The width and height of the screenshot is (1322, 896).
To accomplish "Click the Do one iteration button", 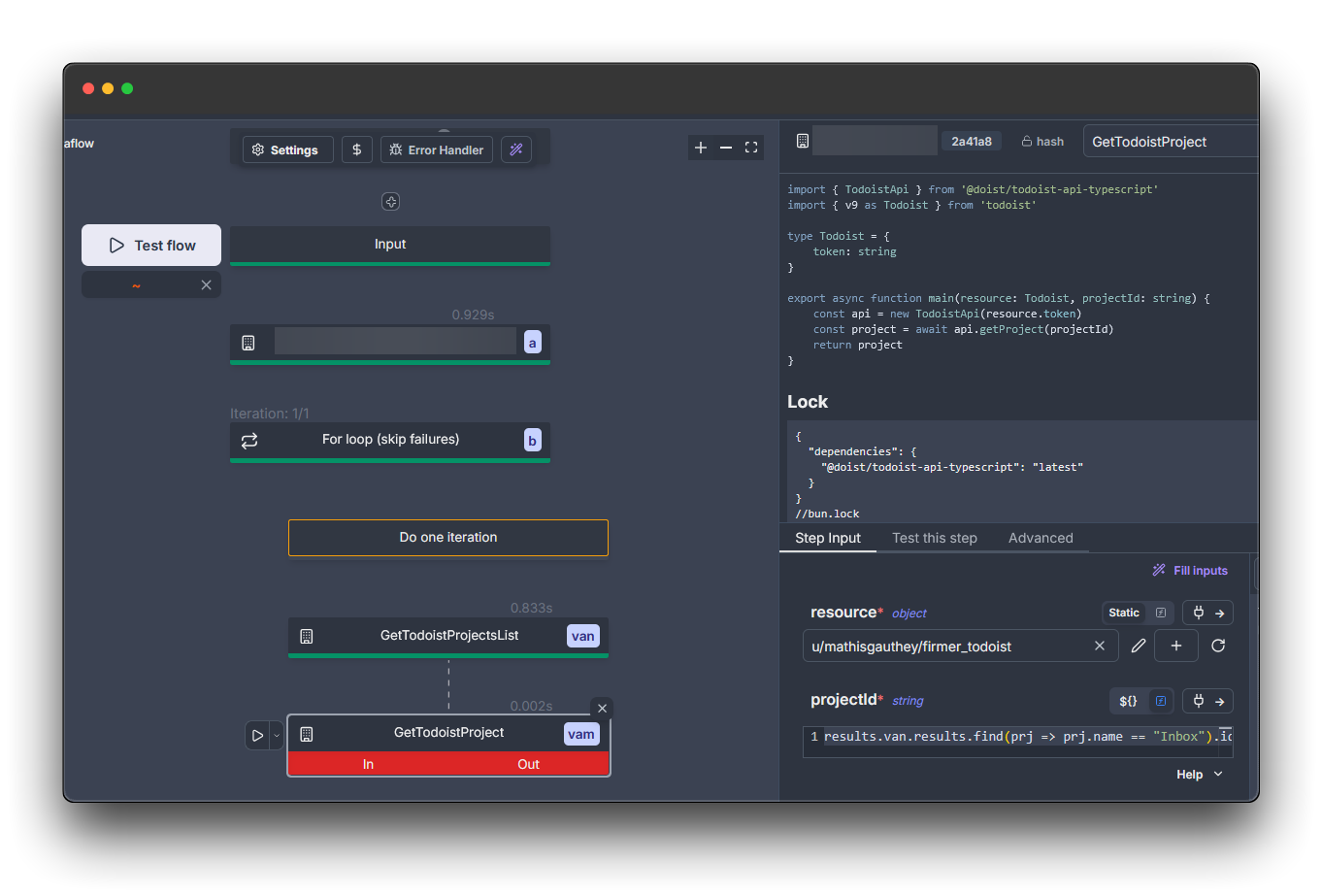I will tap(448, 538).
